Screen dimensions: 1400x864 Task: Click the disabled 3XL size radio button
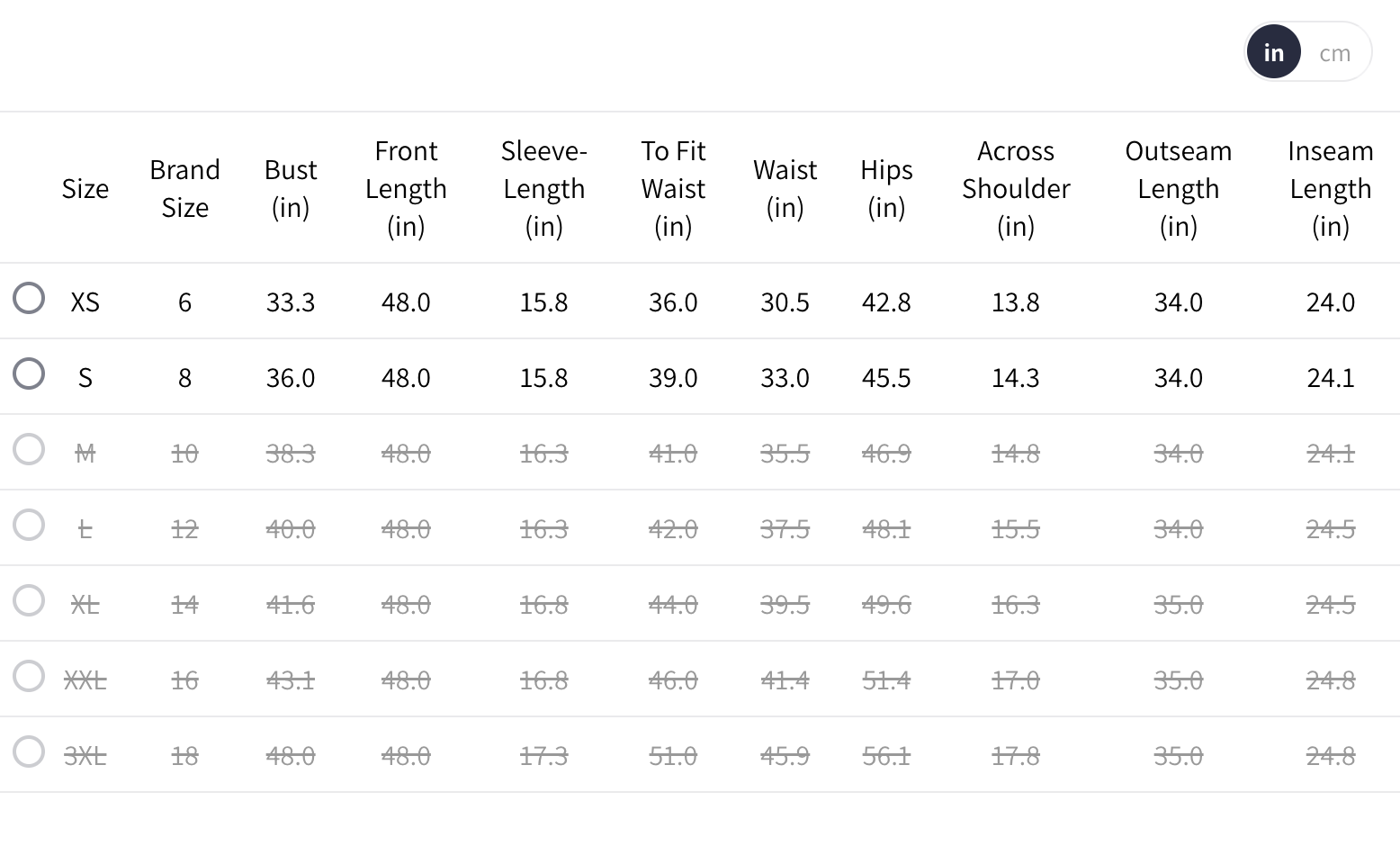pos(29,751)
